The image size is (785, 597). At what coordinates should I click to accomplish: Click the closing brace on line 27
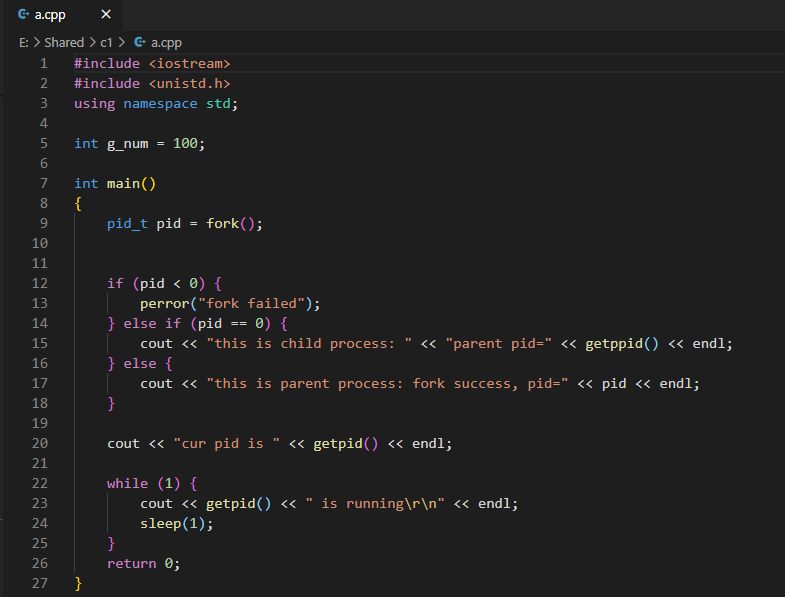tap(78, 584)
